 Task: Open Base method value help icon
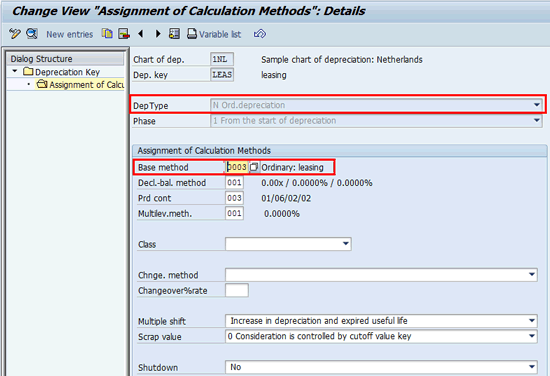pos(254,167)
